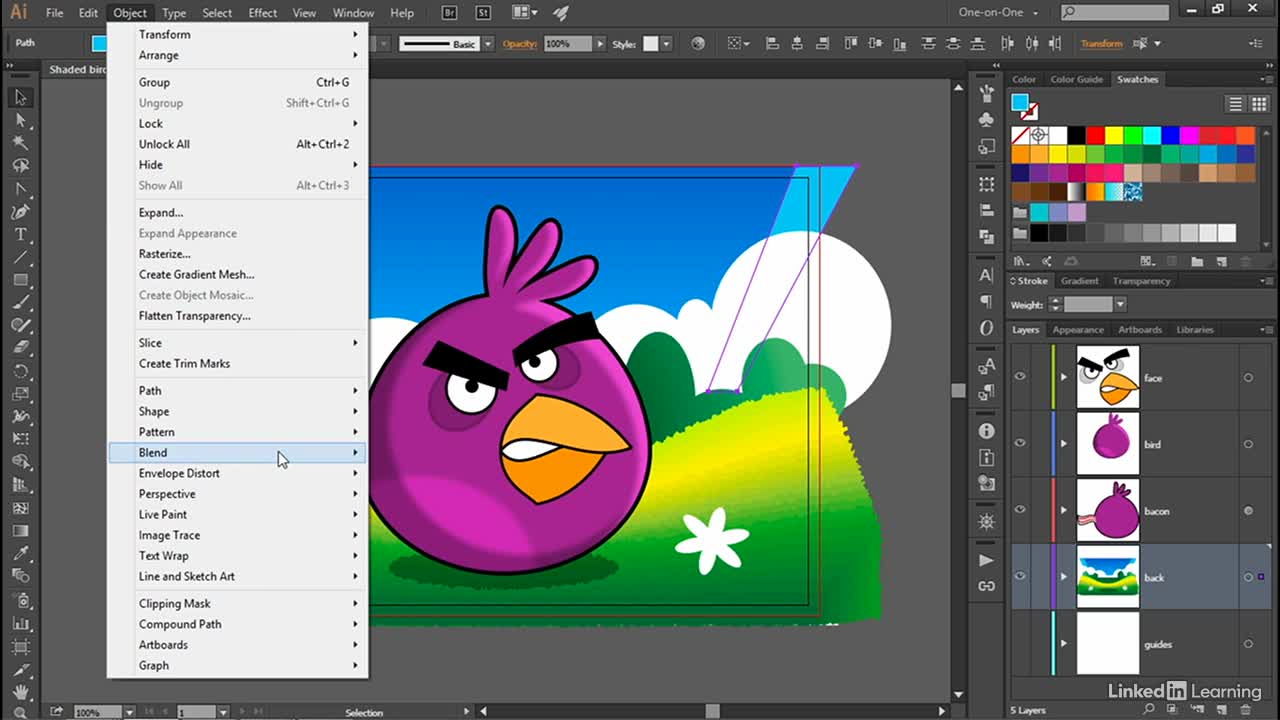Open the One-on-One workspace dropdown
The image size is (1280, 720).
coord(997,12)
